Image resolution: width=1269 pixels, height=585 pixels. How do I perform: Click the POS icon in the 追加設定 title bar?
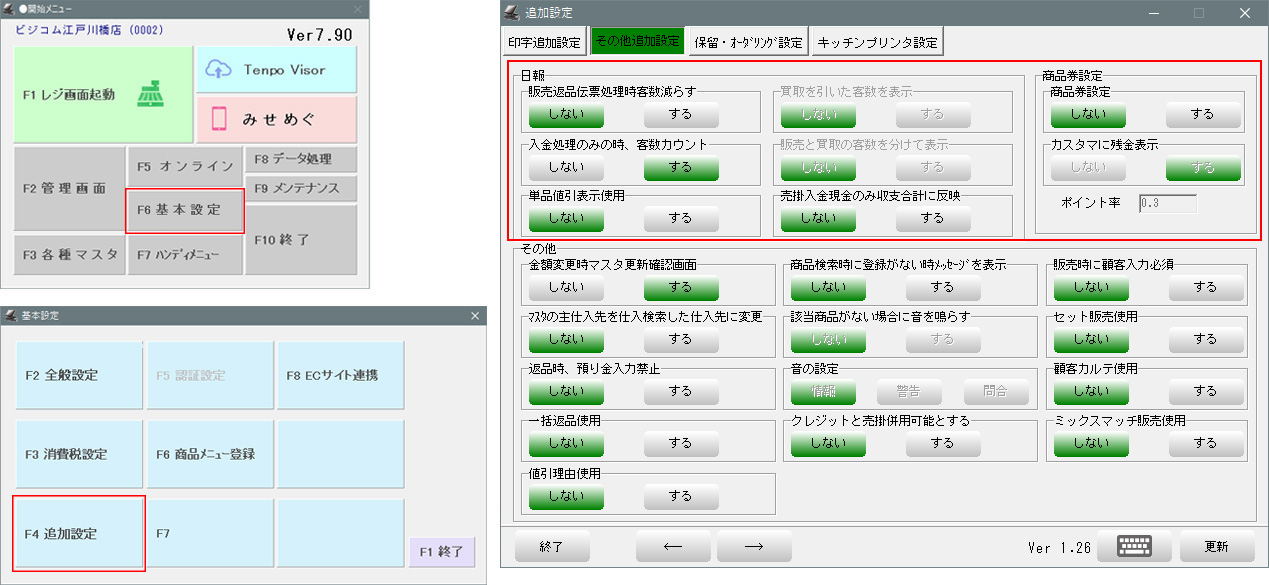509,12
